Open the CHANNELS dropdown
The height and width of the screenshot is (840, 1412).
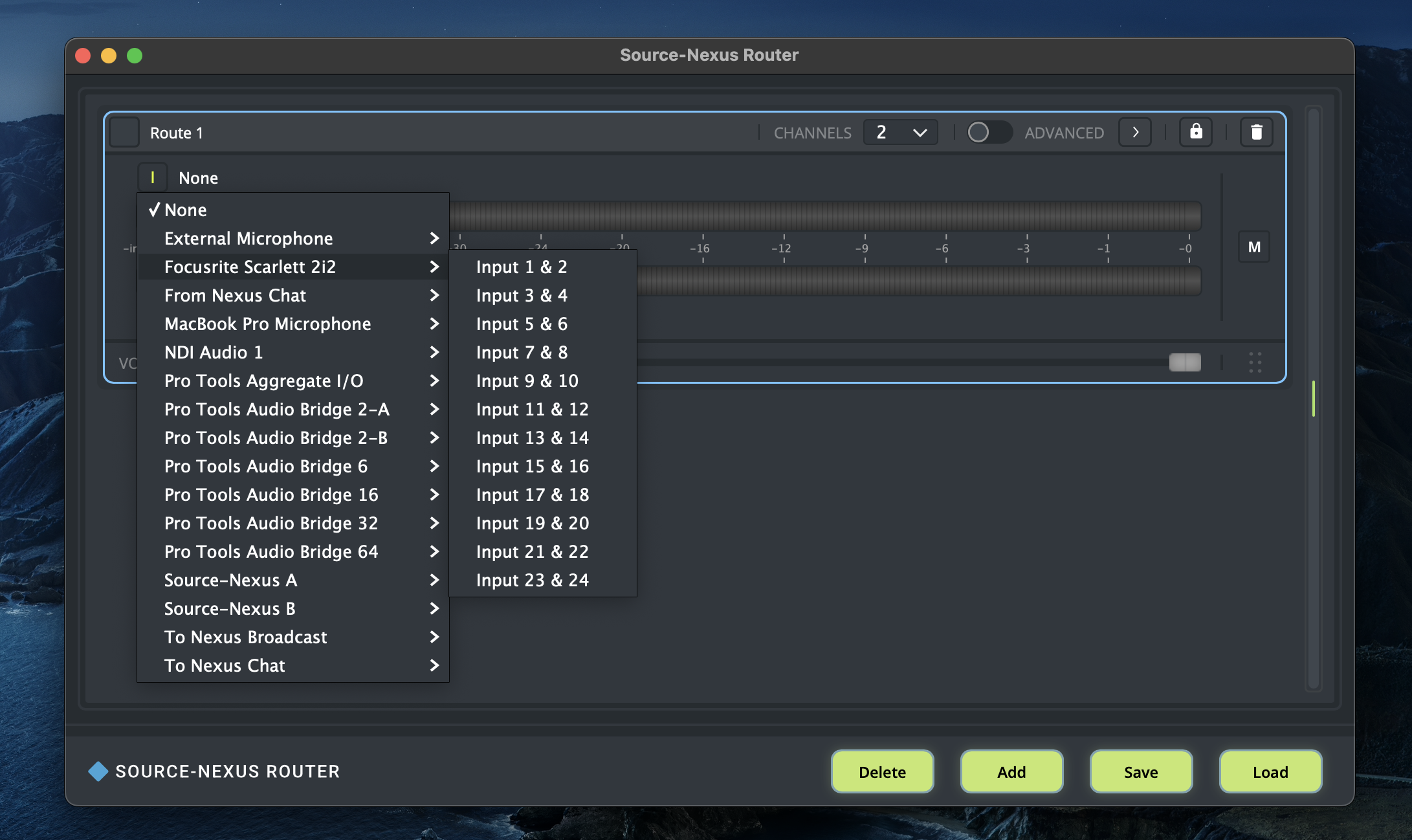(x=900, y=132)
